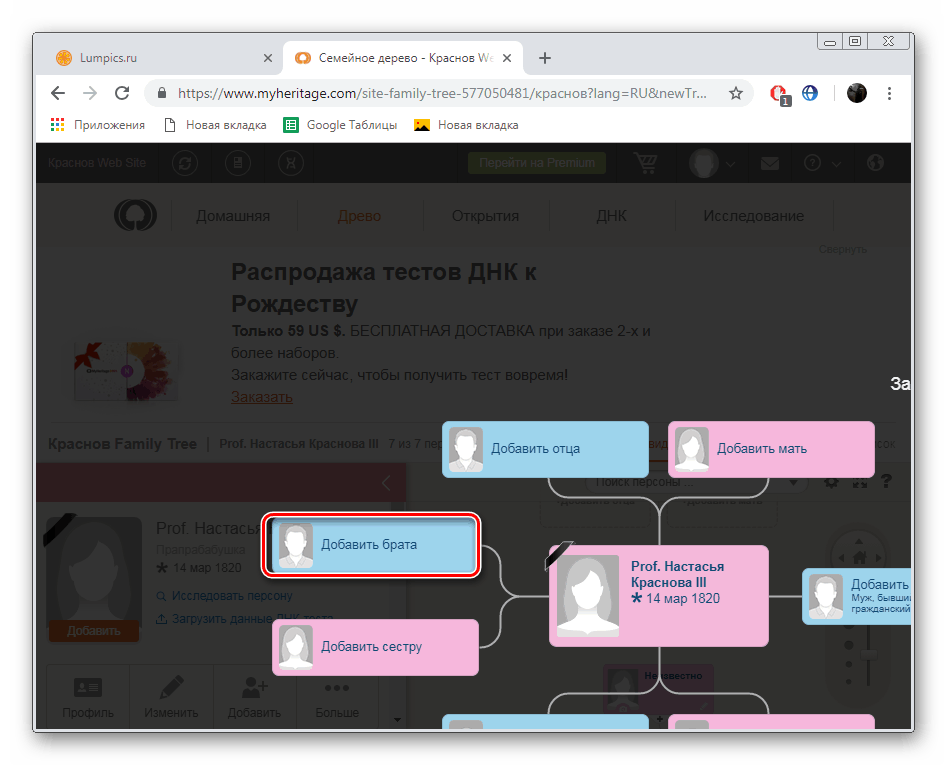947x765 pixels.
Task: Click the Заказать link in the DNA promo
Action: click(x=261, y=397)
